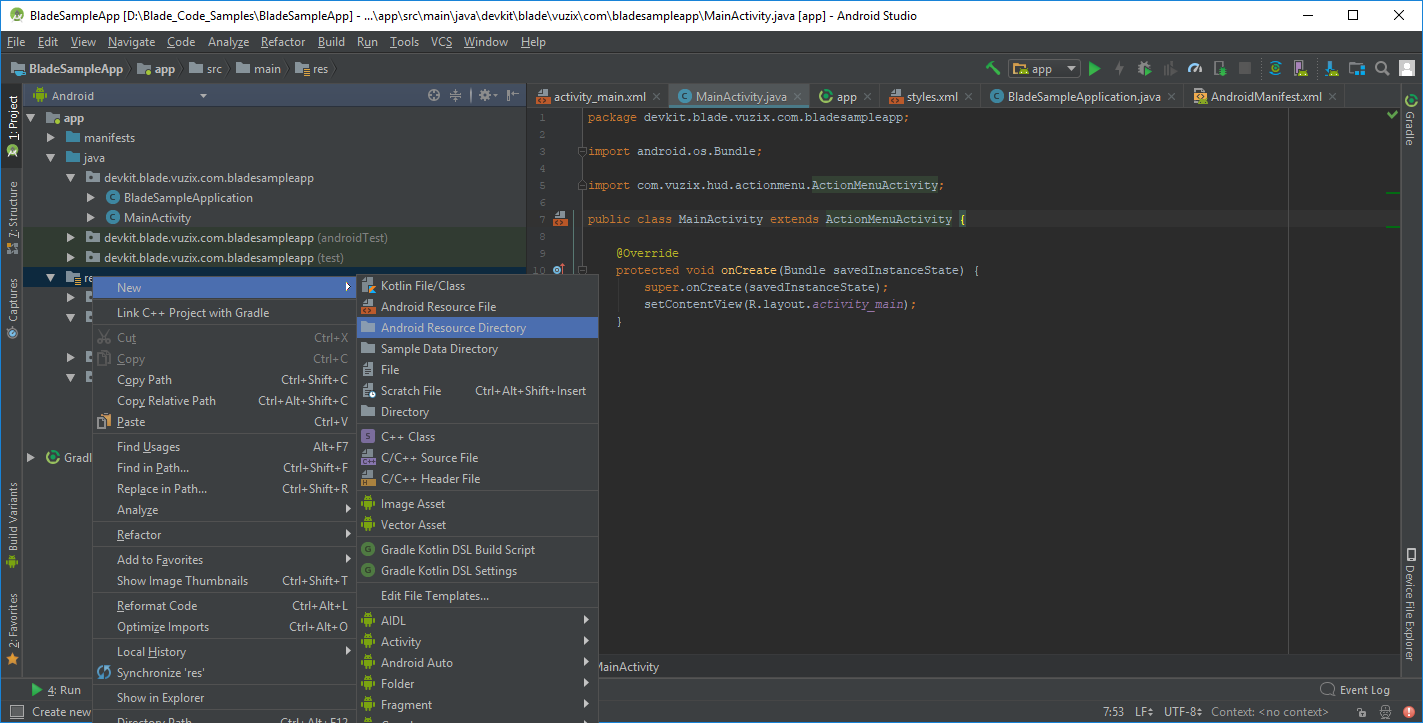Open the SDK Manager download icon
The width and height of the screenshot is (1423, 723).
[x=1332, y=69]
